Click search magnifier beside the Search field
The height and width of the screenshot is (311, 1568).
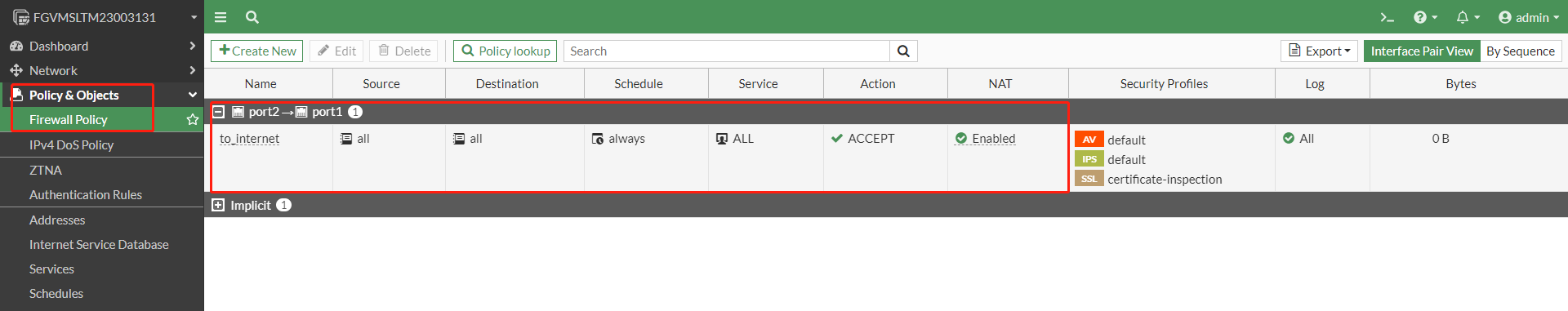click(x=903, y=51)
